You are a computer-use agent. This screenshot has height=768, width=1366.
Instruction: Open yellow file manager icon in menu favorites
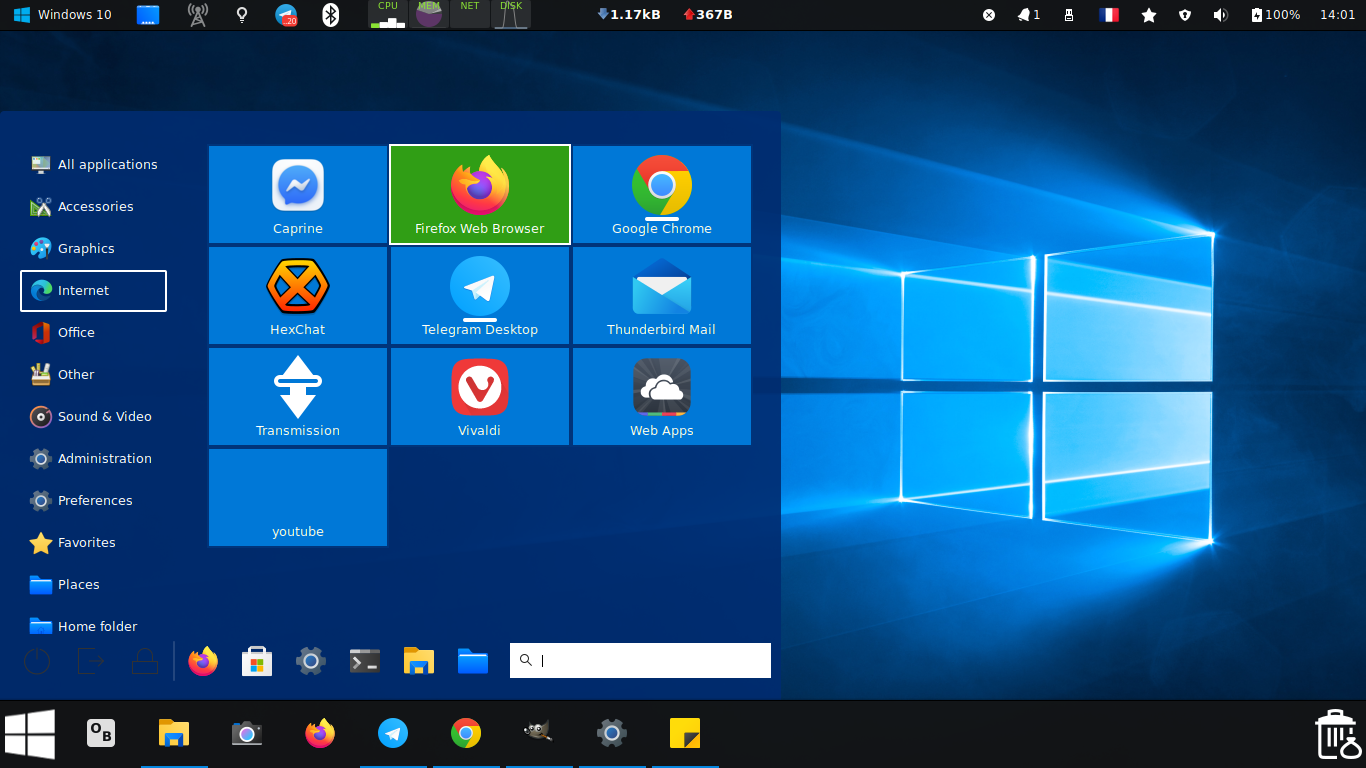click(419, 661)
